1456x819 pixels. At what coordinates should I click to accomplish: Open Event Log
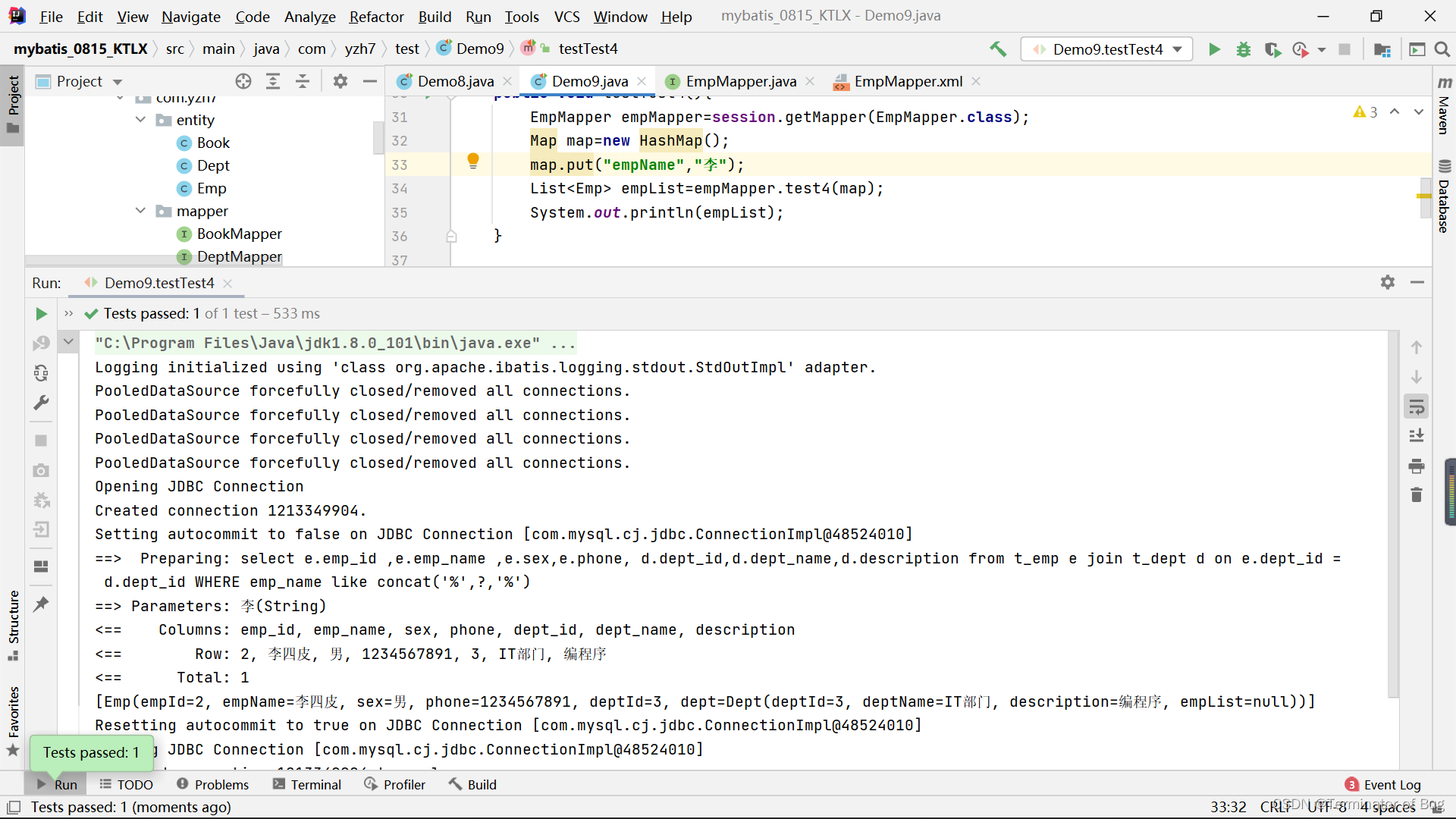[x=1383, y=785]
